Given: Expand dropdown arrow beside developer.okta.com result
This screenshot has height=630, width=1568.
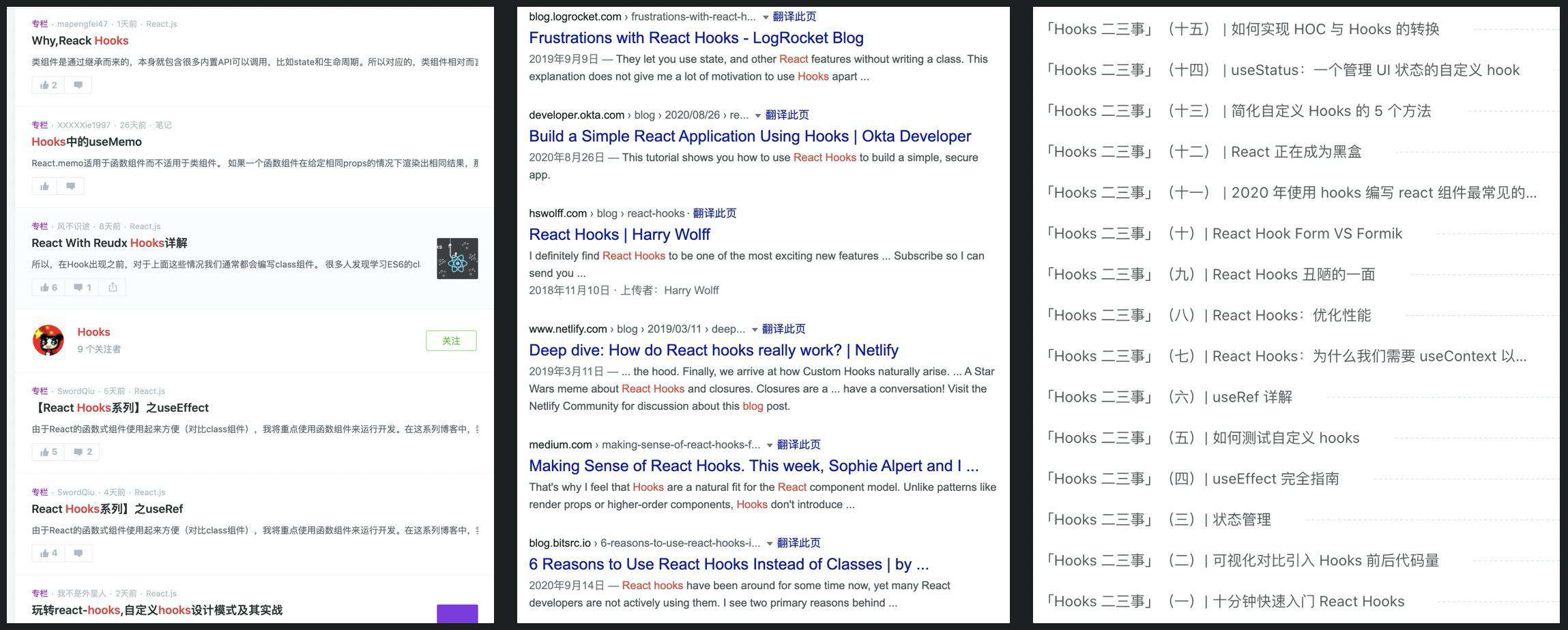Looking at the screenshot, I should click(757, 115).
